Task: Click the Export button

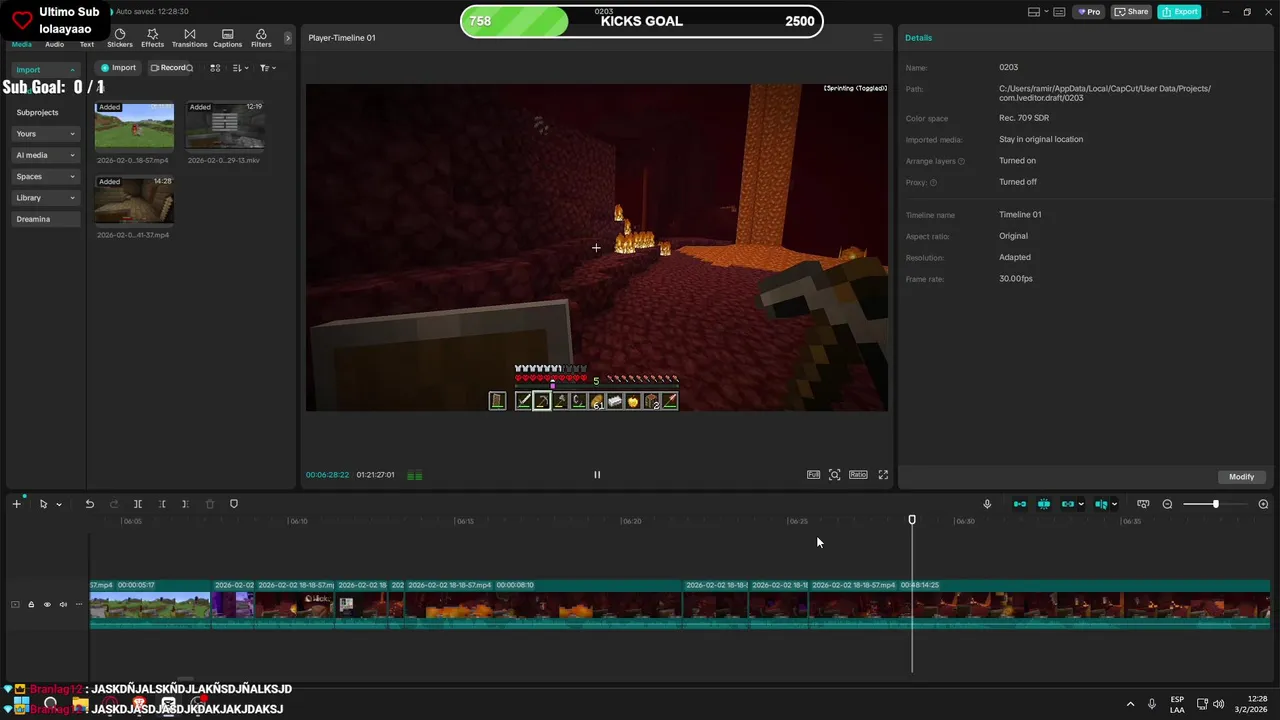Action: click(x=1179, y=12)
